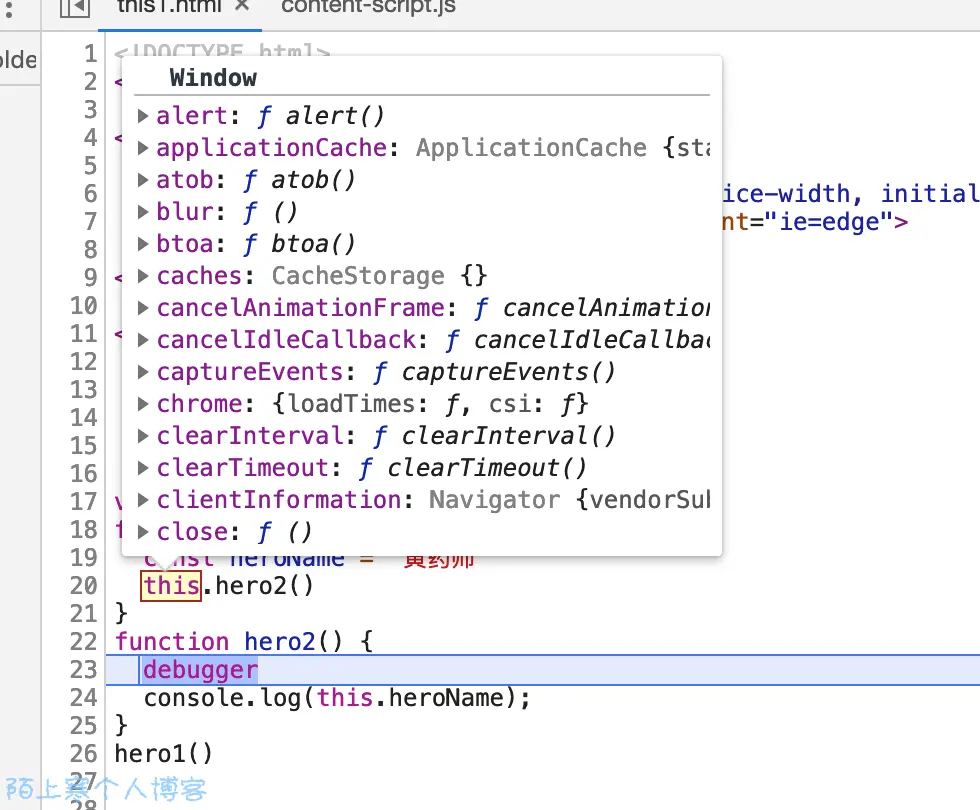This screenshot has width=980, height=810.
Task: Set breakpoint on line number 23
Action: [x=84, y=670]
